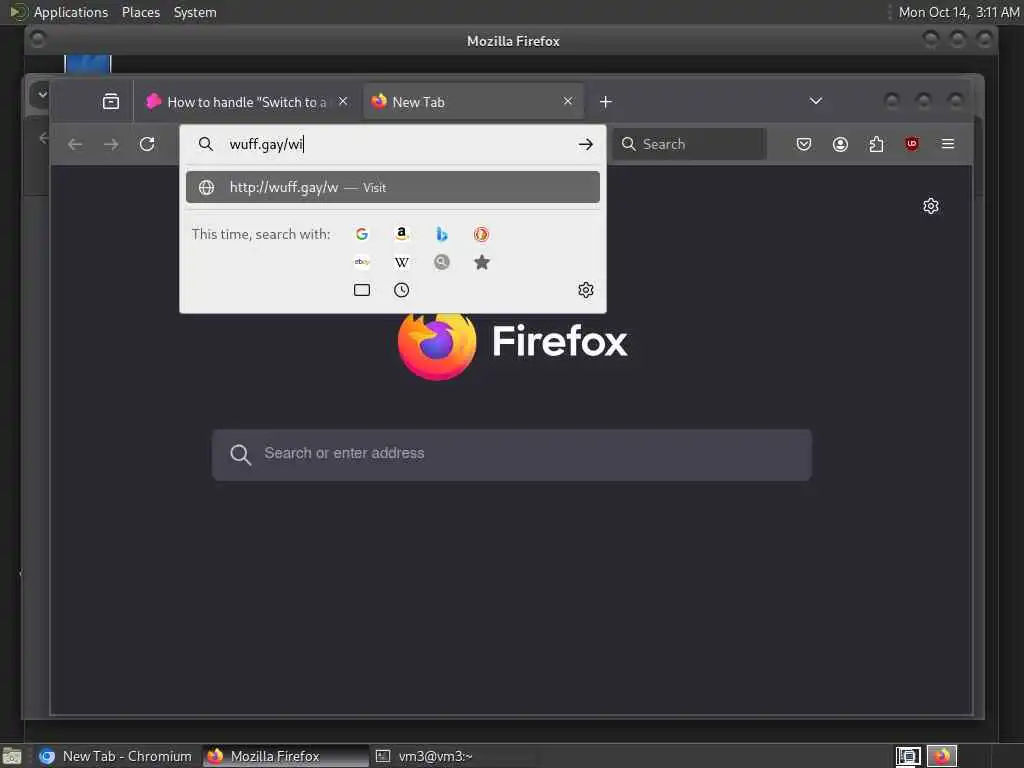1024x768 pixels.
Task: Search history using the clock icon
Action: (402, 290)
